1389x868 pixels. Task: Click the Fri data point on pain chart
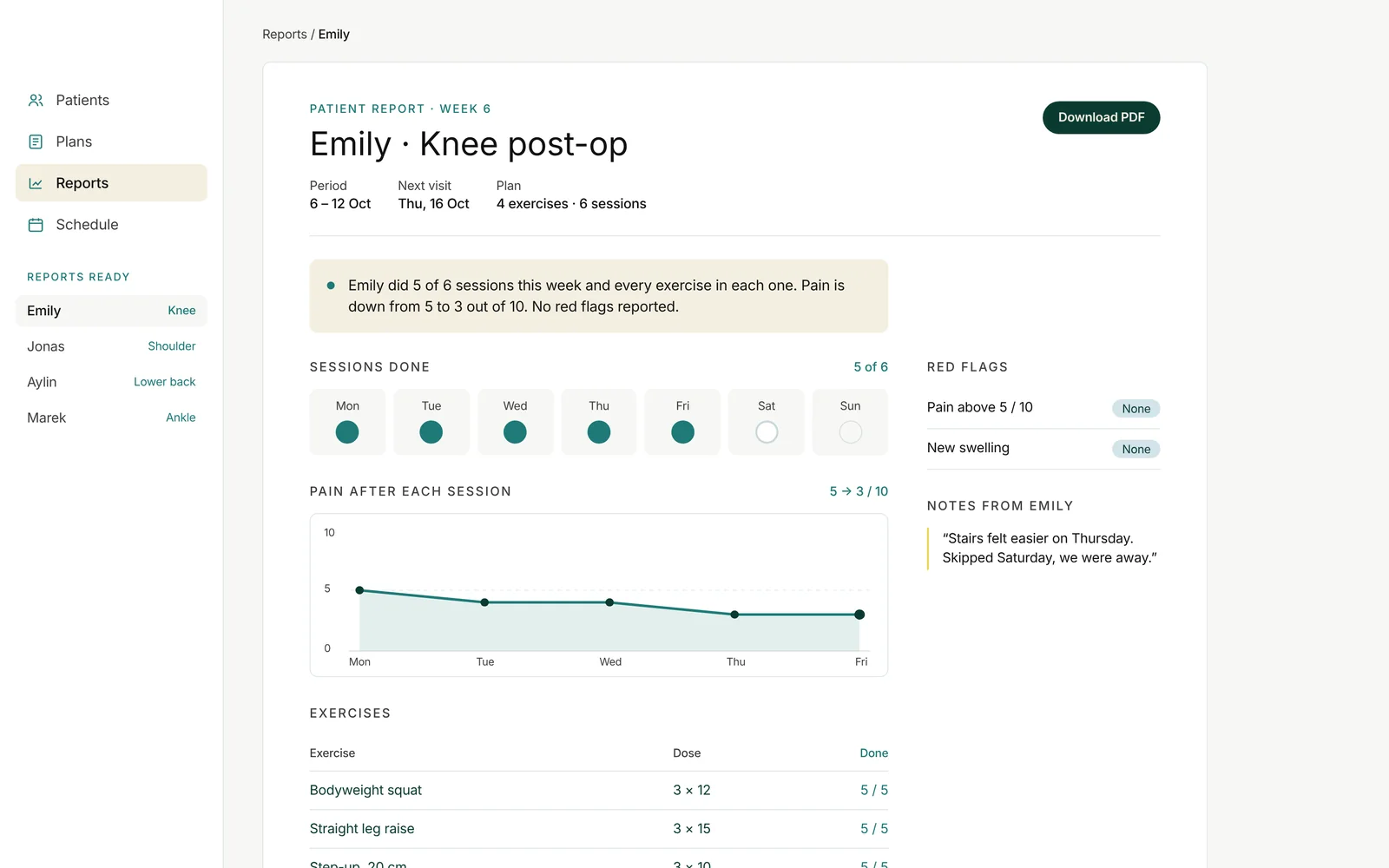(859, 615)
